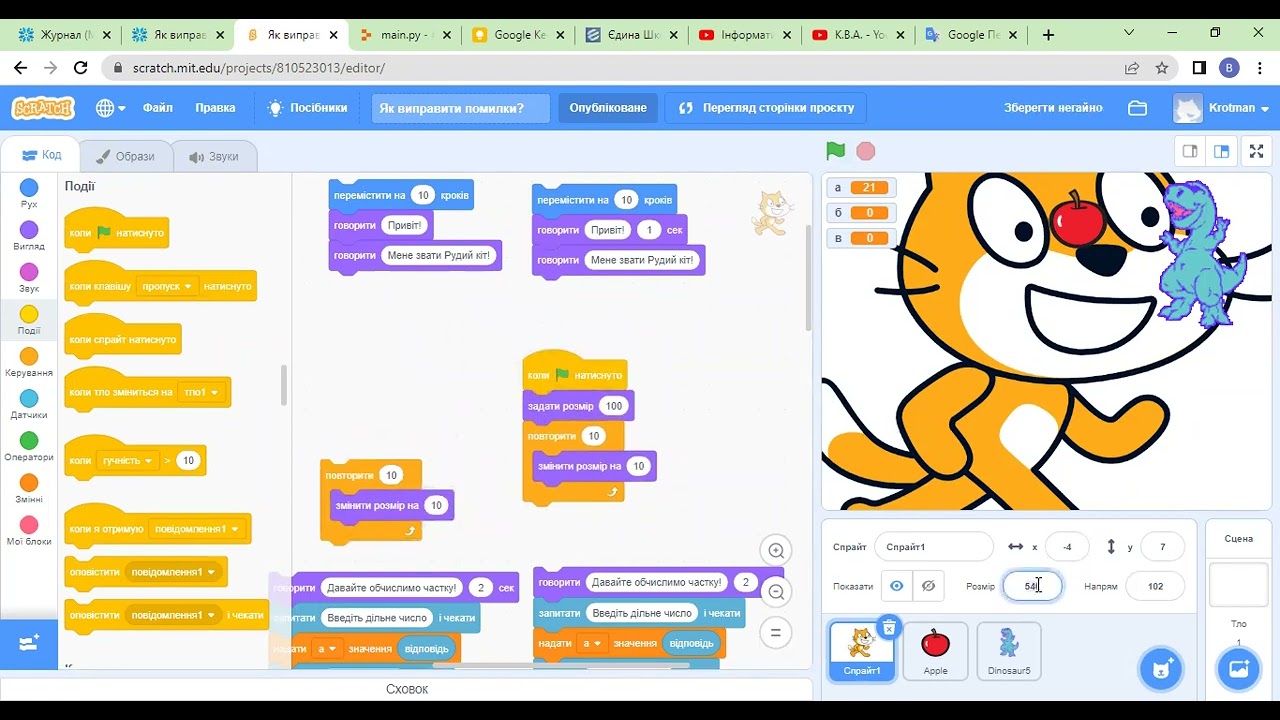Open dropdown in коли я отримую block

197,529
